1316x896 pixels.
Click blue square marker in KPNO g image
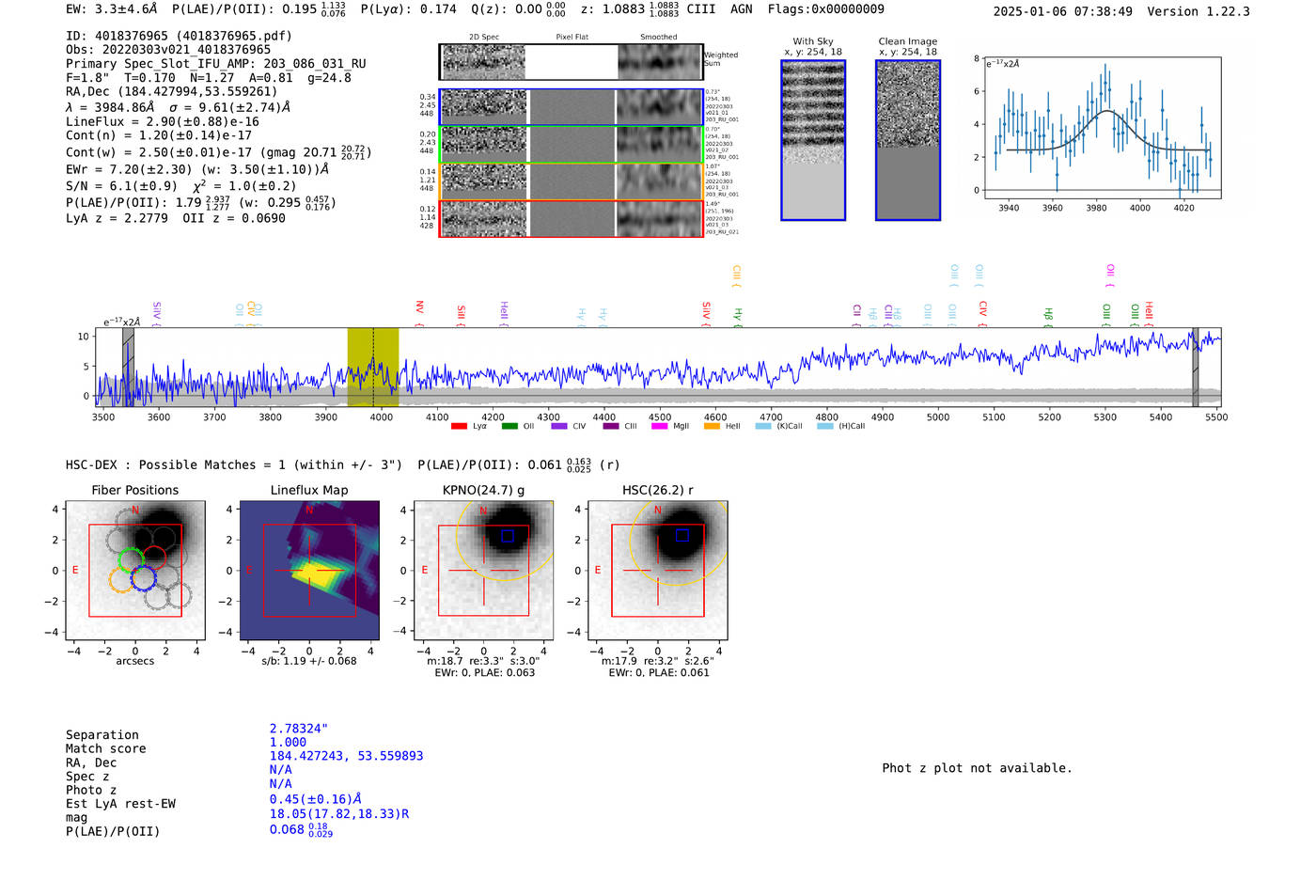coord(508,536)
